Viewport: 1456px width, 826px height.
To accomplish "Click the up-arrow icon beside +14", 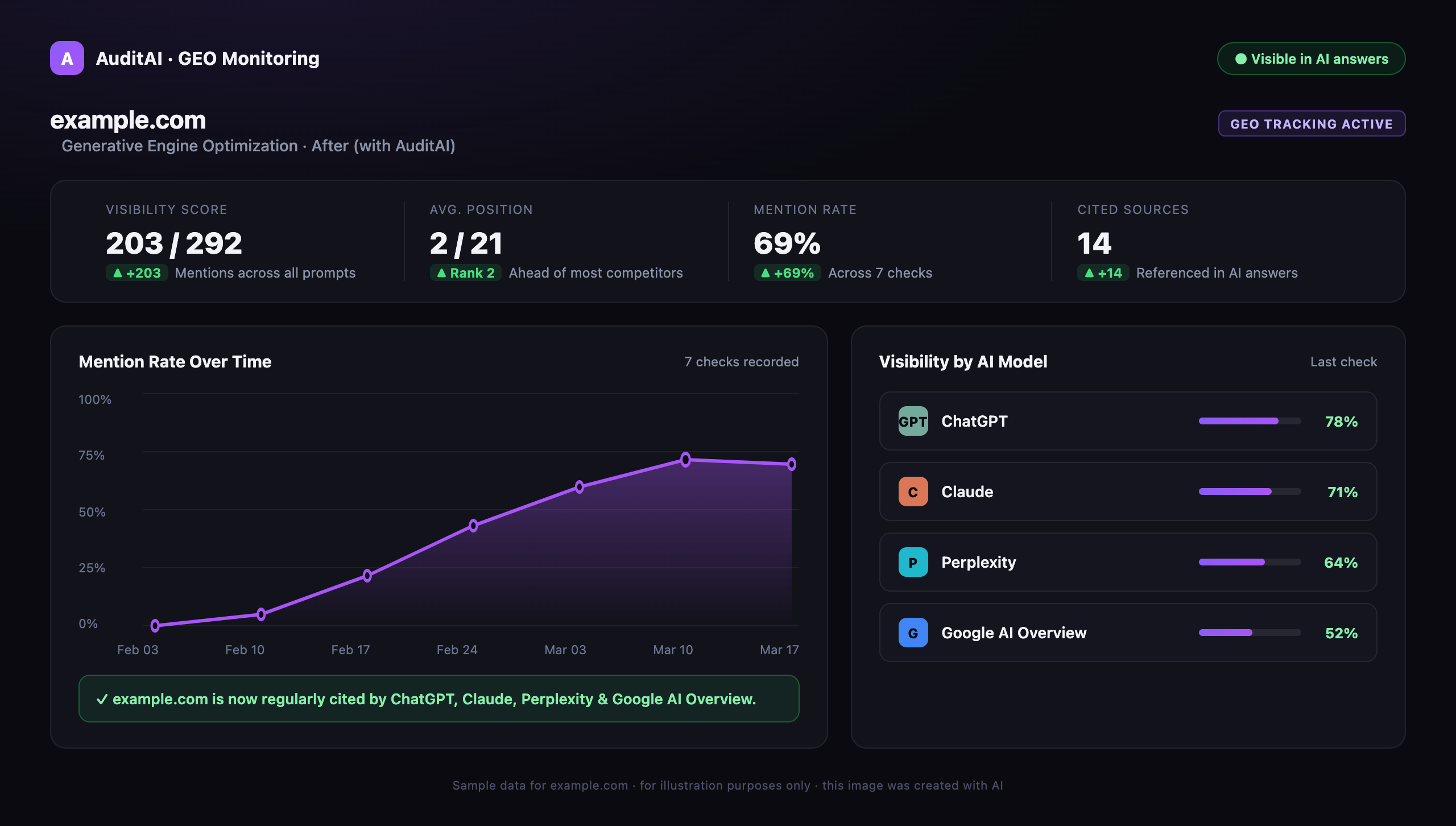I will [x=1089, y=273].
